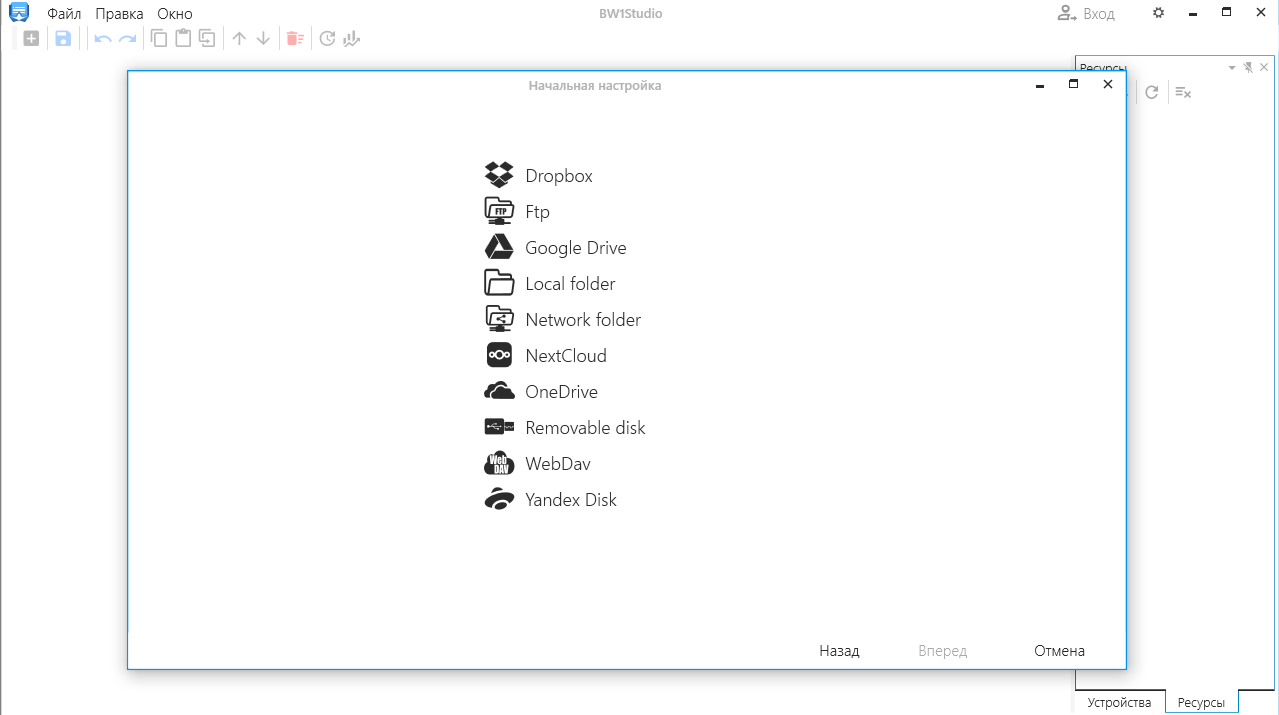Click the save icon in the toolbar

click(63, 39)
